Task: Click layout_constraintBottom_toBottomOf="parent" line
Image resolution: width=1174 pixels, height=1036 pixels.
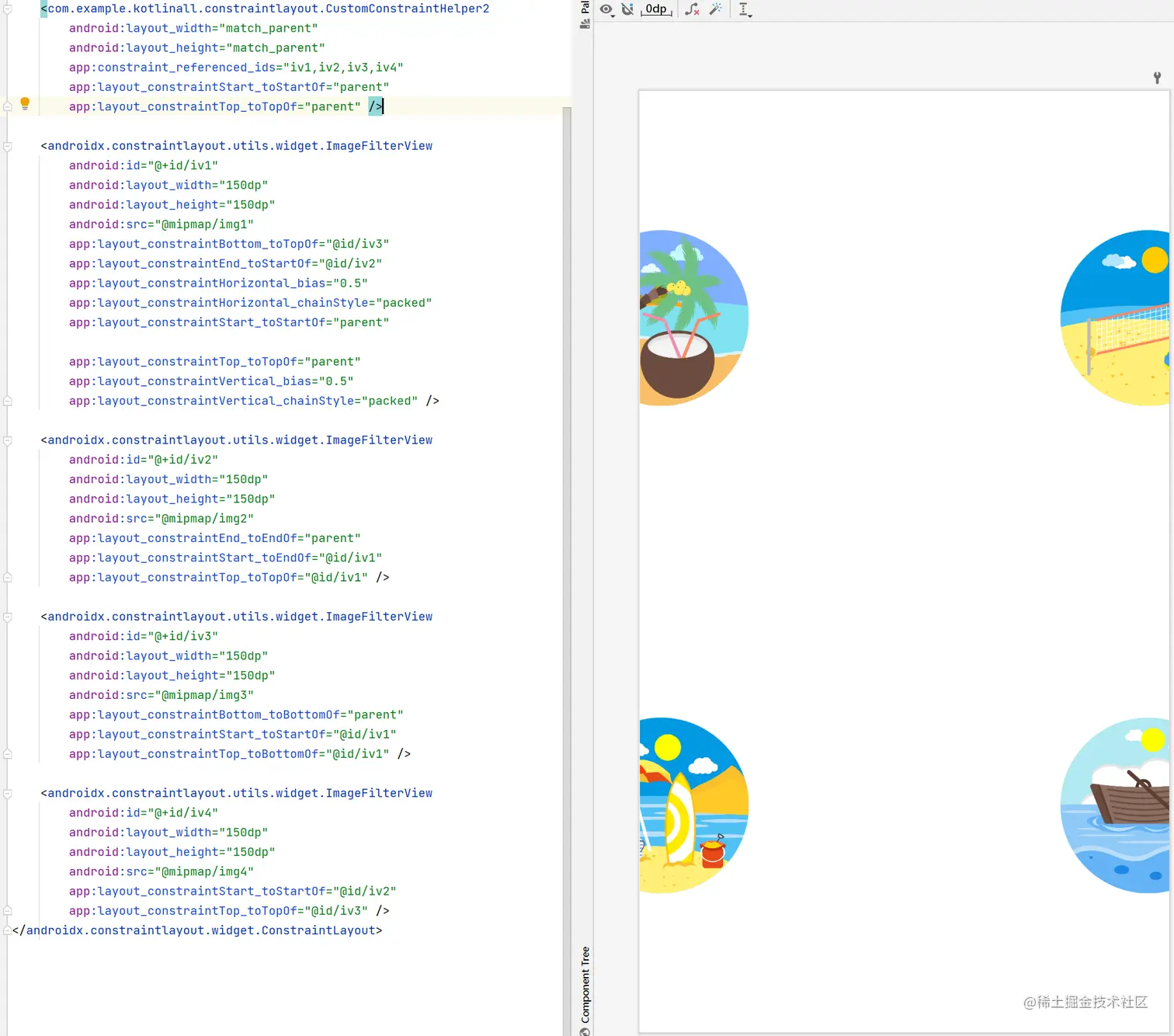Action: click(236, 714)
